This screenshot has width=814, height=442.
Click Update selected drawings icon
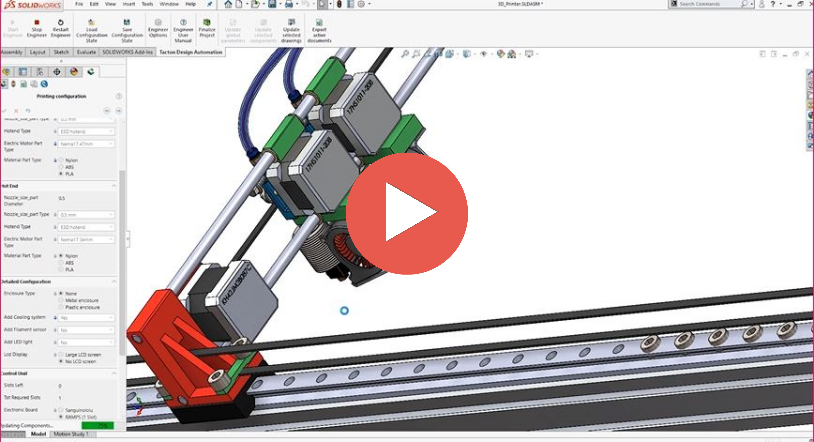(x=291, y=22)
